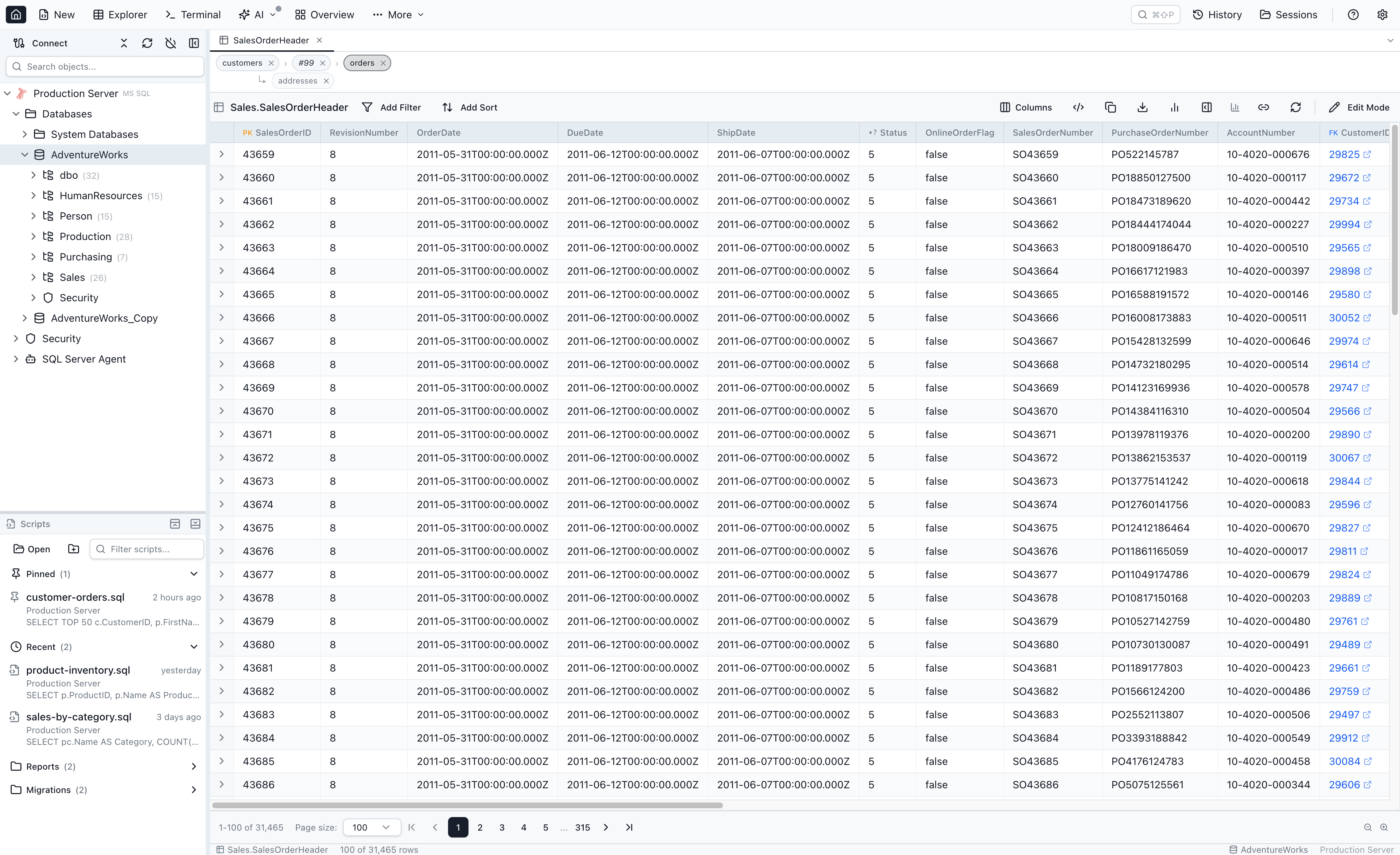
Task: Follow CustomerID link 29672
Action: pos(1344,178)
